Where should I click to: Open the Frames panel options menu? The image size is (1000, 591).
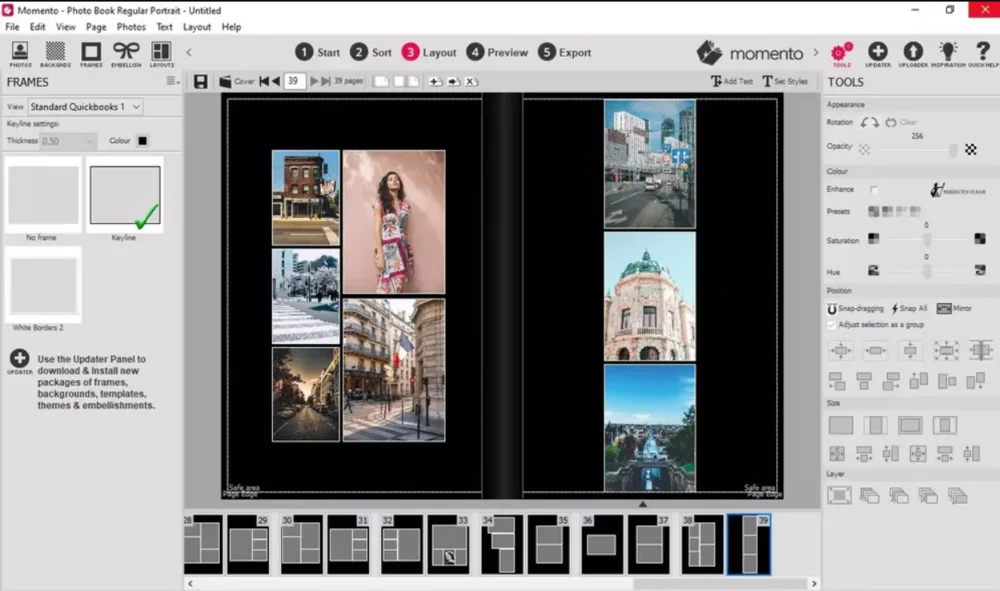(x=172, y=81)
